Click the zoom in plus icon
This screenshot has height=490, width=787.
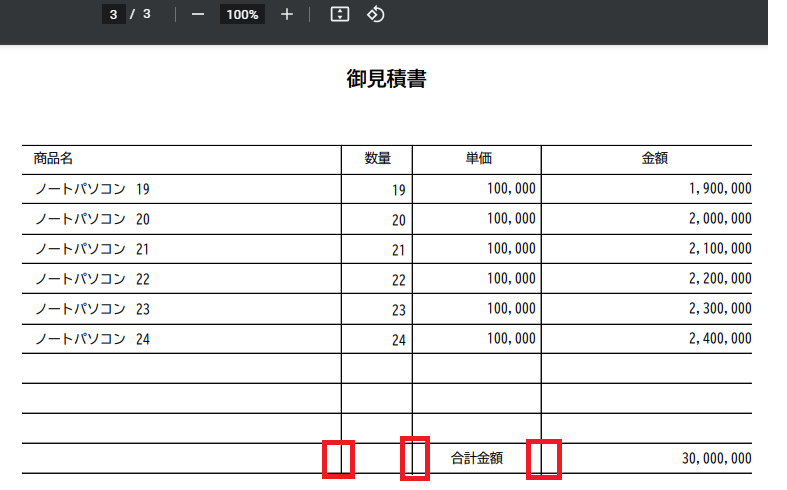[x=287, y=15]
